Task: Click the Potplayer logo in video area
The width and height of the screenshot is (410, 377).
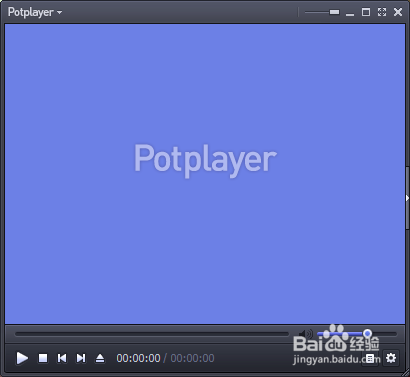Action: click(x=205, y=160)
